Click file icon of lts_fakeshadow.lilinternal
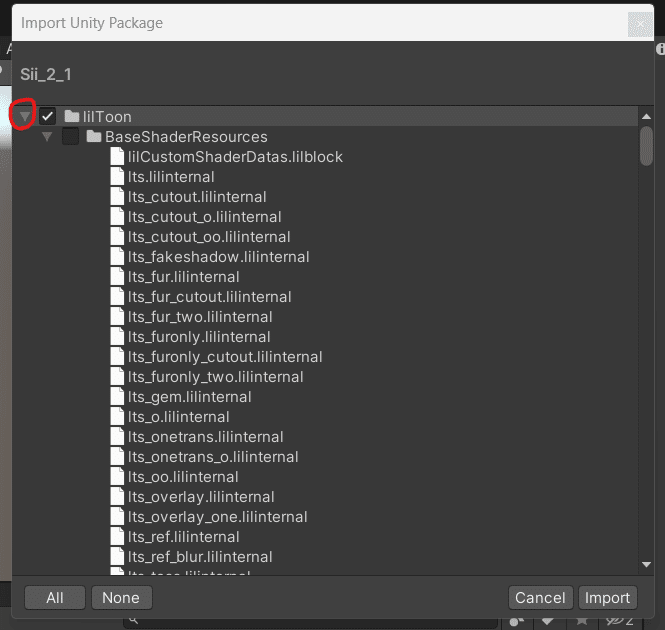The width and height of the screenshot is (665, 630). pos(117,256)
